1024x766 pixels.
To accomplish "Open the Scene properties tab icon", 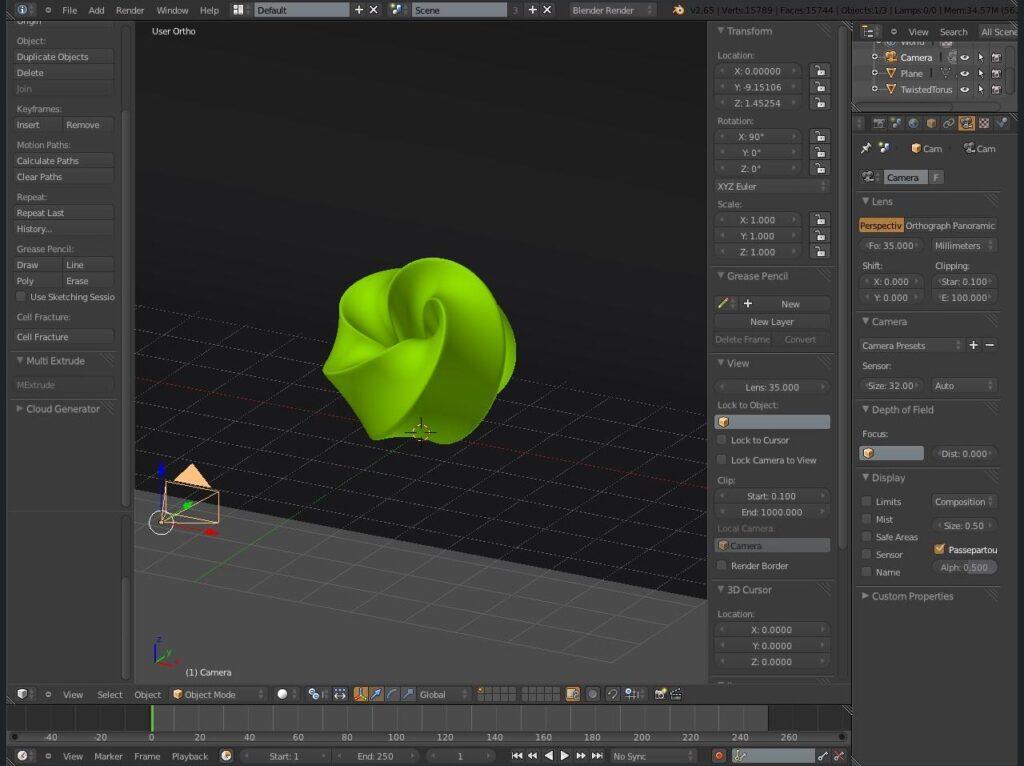I will click(x=896, y=123).
